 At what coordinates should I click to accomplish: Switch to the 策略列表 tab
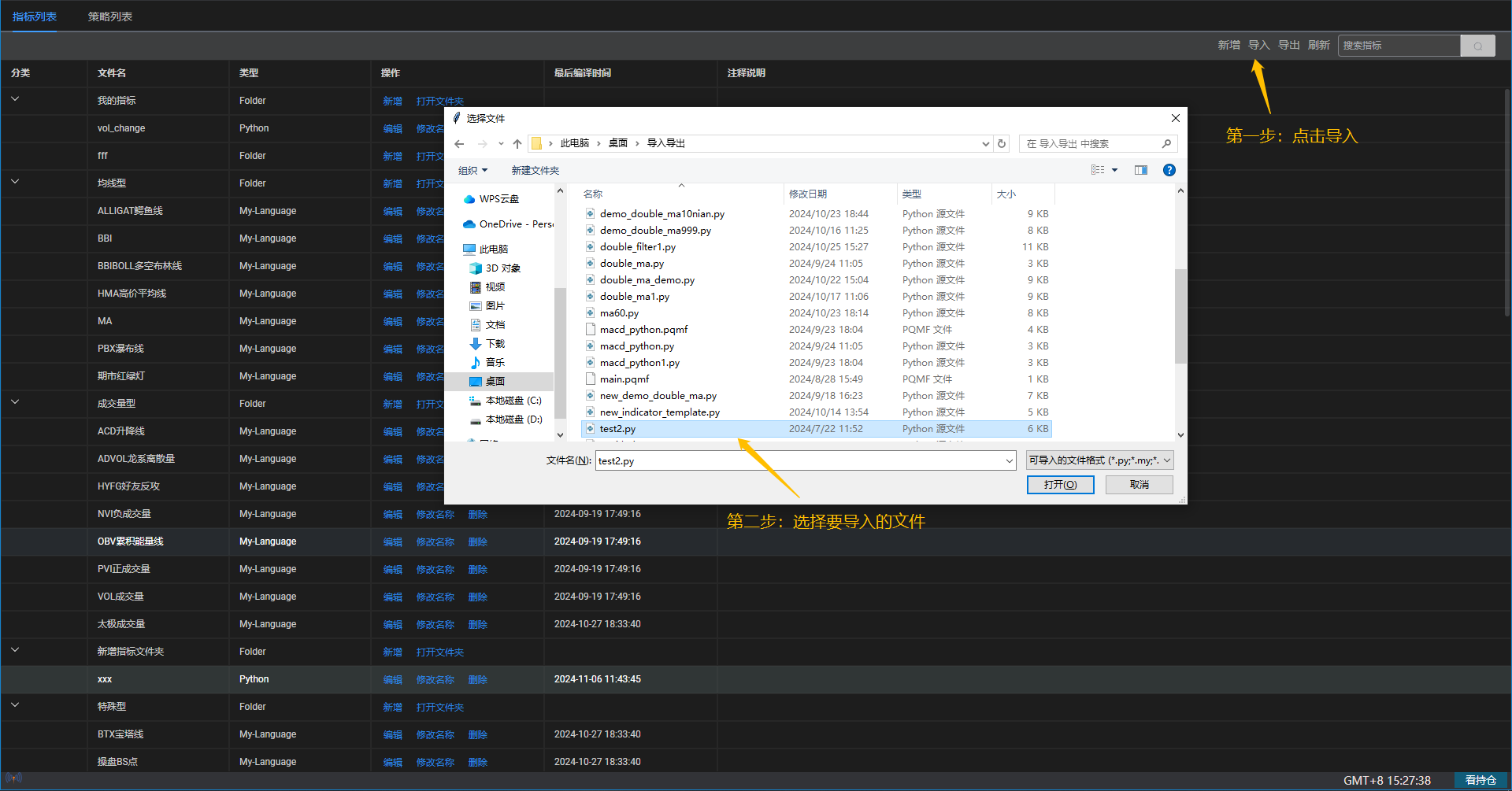pos(110,17)
